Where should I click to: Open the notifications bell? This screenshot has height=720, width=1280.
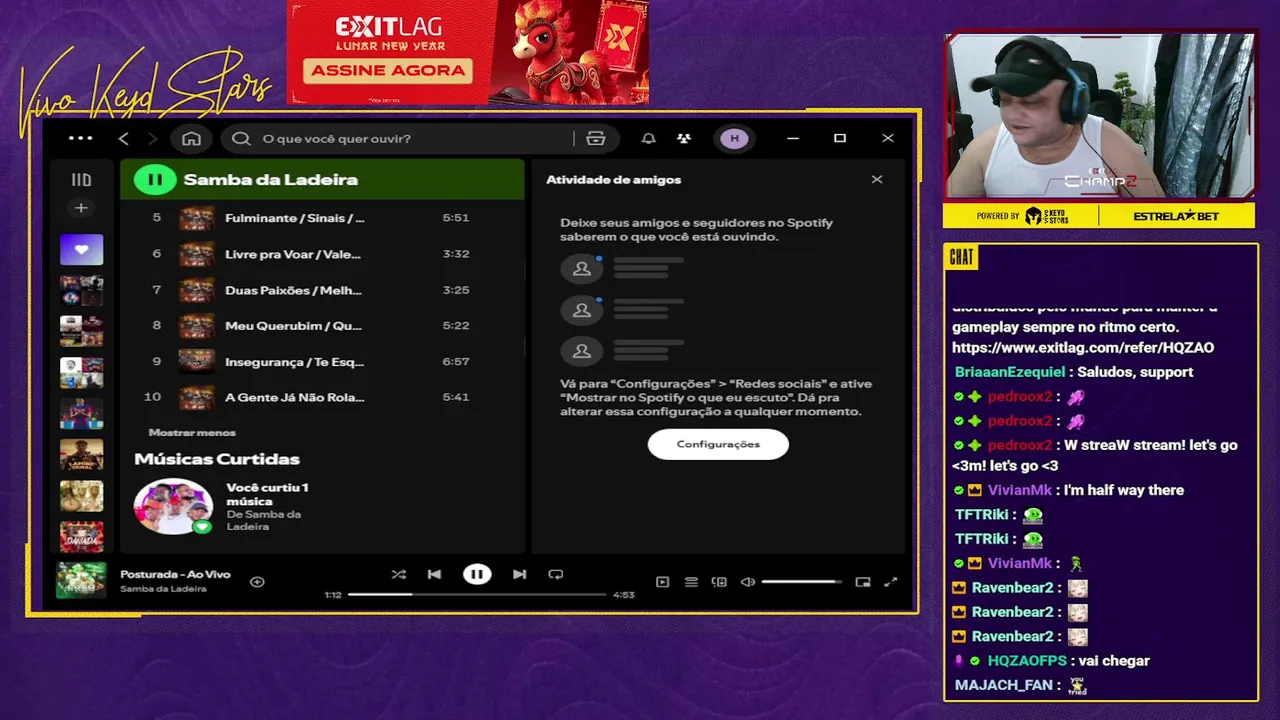pyautogui.click(x=648, y=138)
